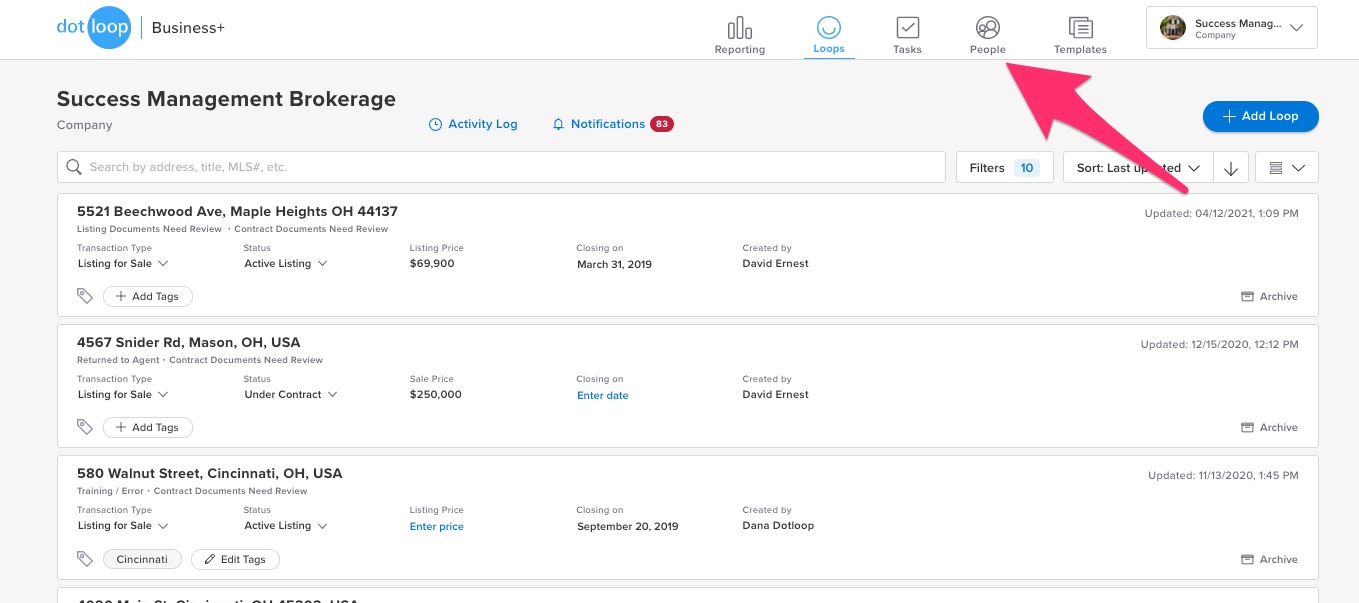The height and width of the screenshot is (603, 1359).
Task: Click the dotloop logo
Action: (x=93, y=28)
